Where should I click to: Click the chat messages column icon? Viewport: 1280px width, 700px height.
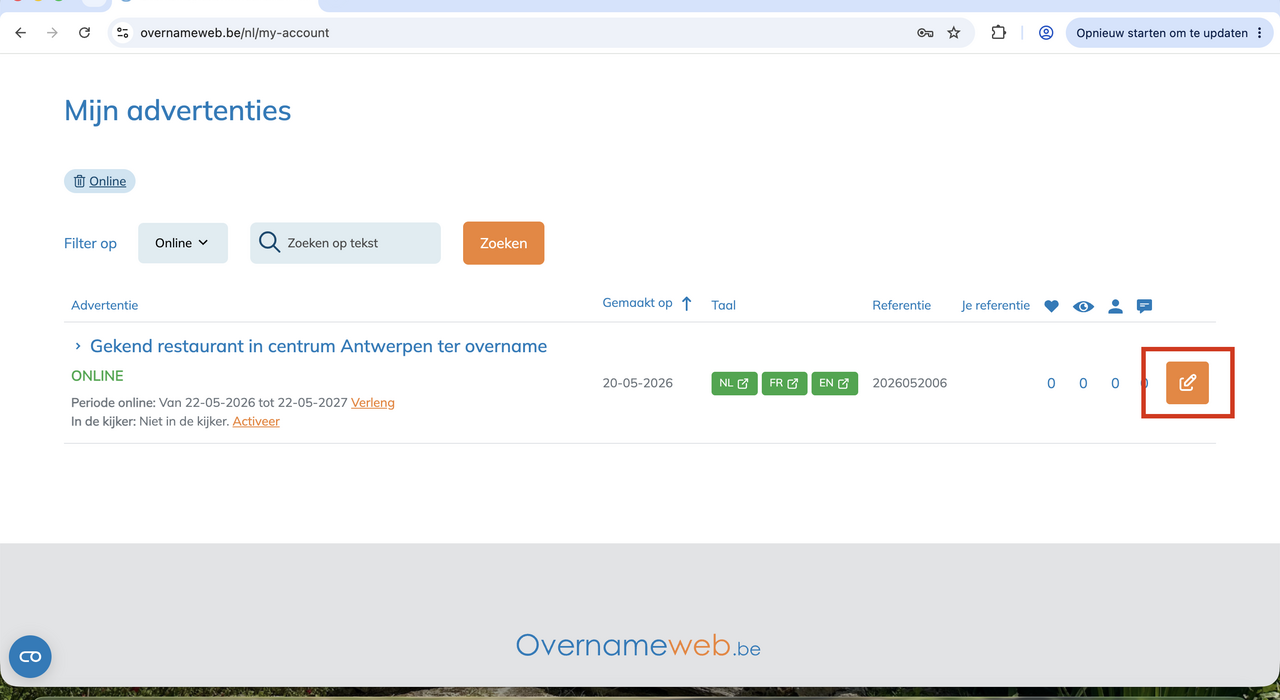[1145, 306]
